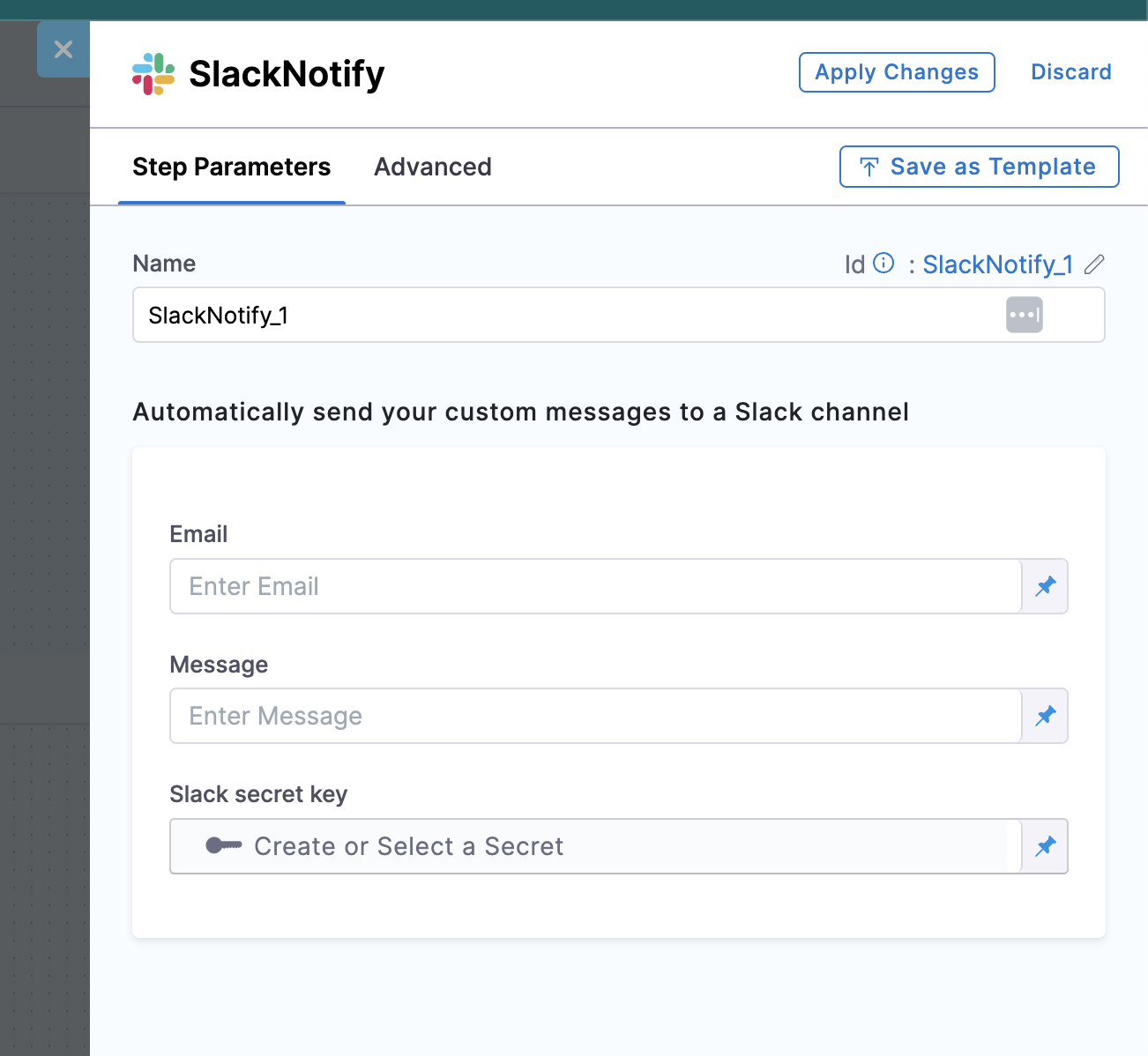Toggle the Slack secret key pin icon
The width and height of the screenshot is (1148, 1056).
pyautogui.click(x=1045, y=846)
